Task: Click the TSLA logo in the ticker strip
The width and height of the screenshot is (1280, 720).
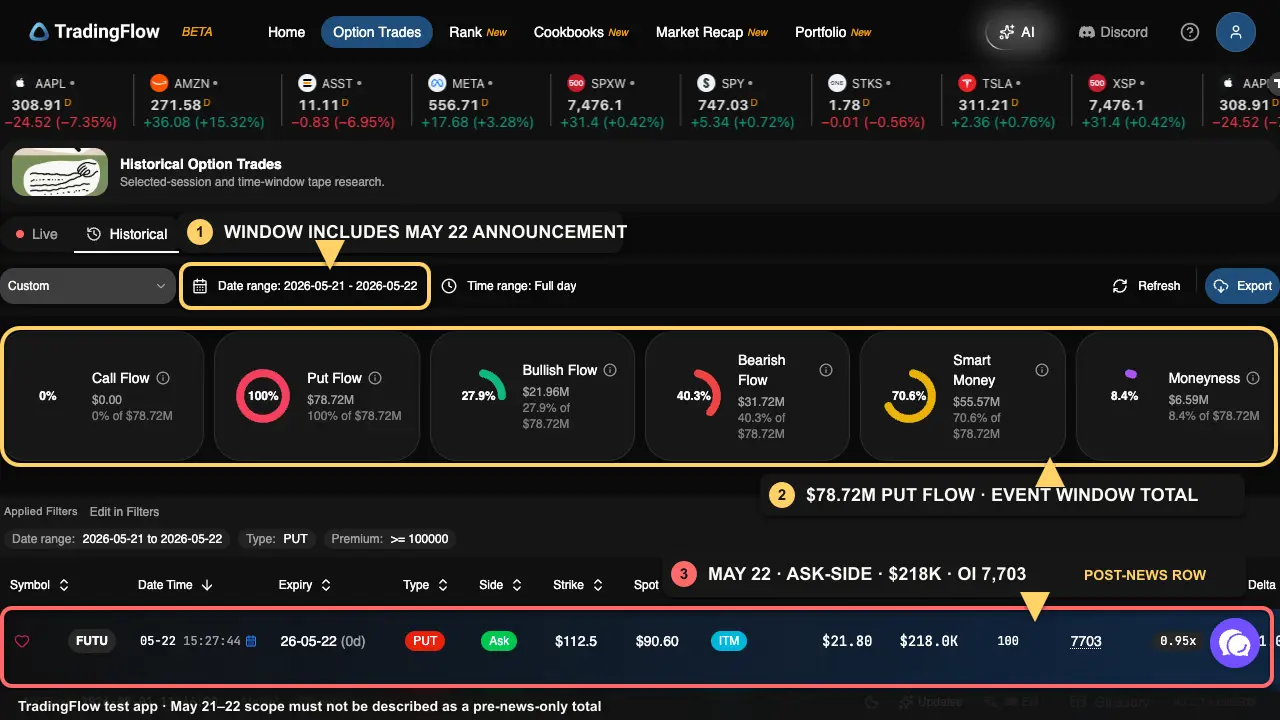Action: point(967,83)
